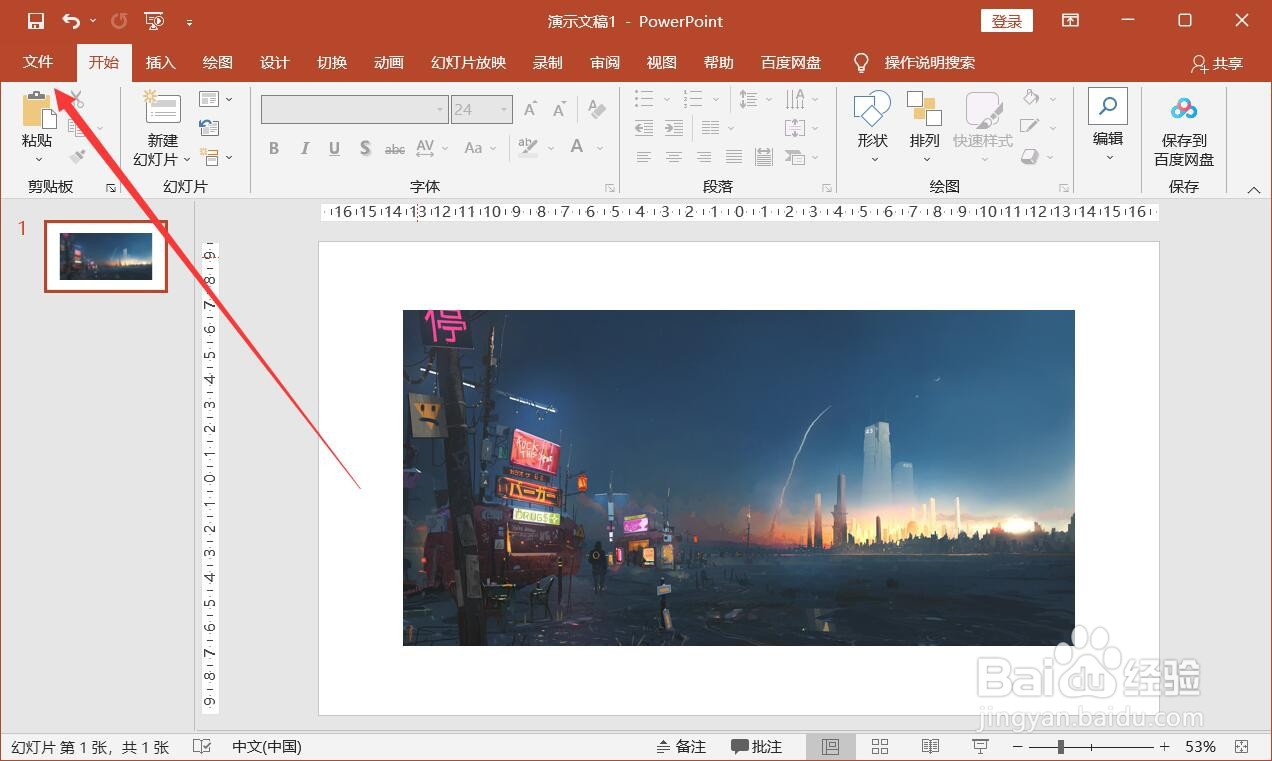Click the 共享 share button
This screenshot has width=1272, height=761.
click(x=1216, y=63)
